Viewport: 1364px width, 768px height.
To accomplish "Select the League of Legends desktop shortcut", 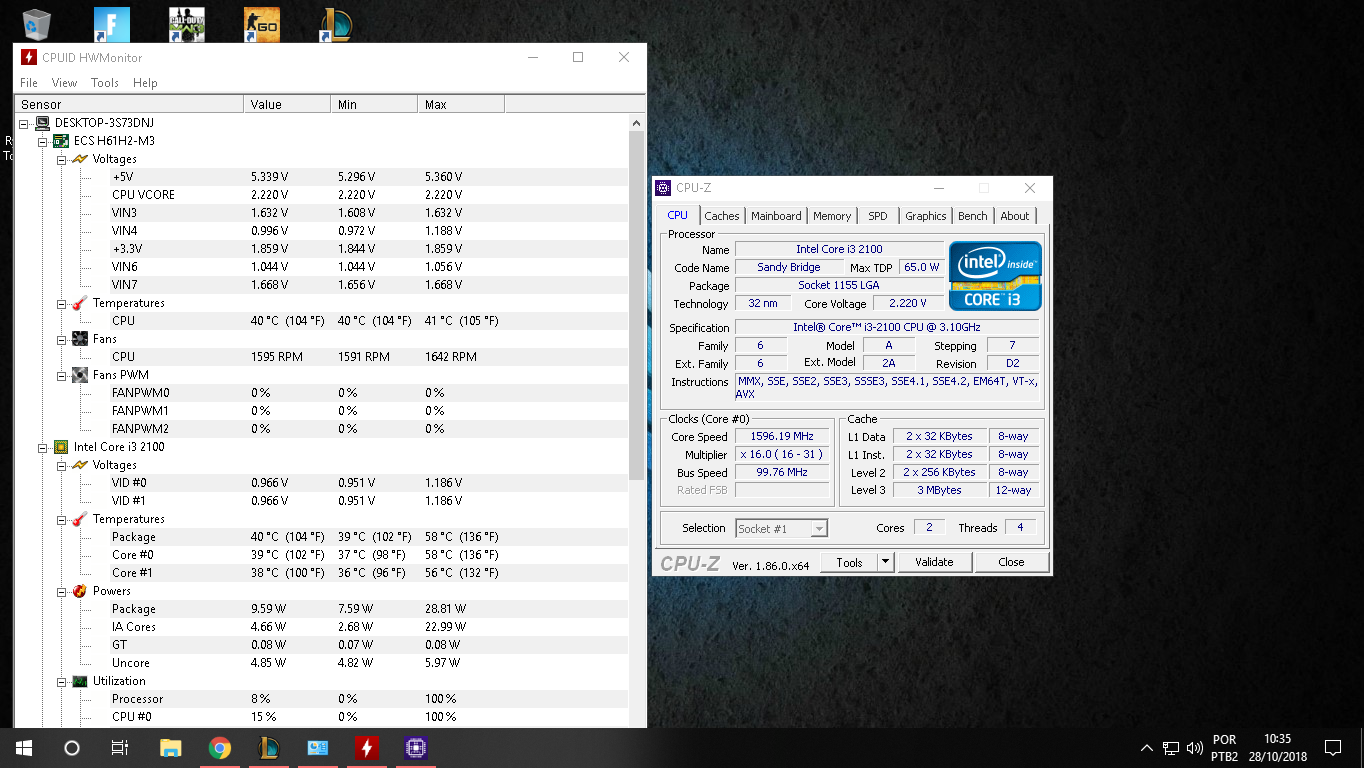I will tap(336, 25).
